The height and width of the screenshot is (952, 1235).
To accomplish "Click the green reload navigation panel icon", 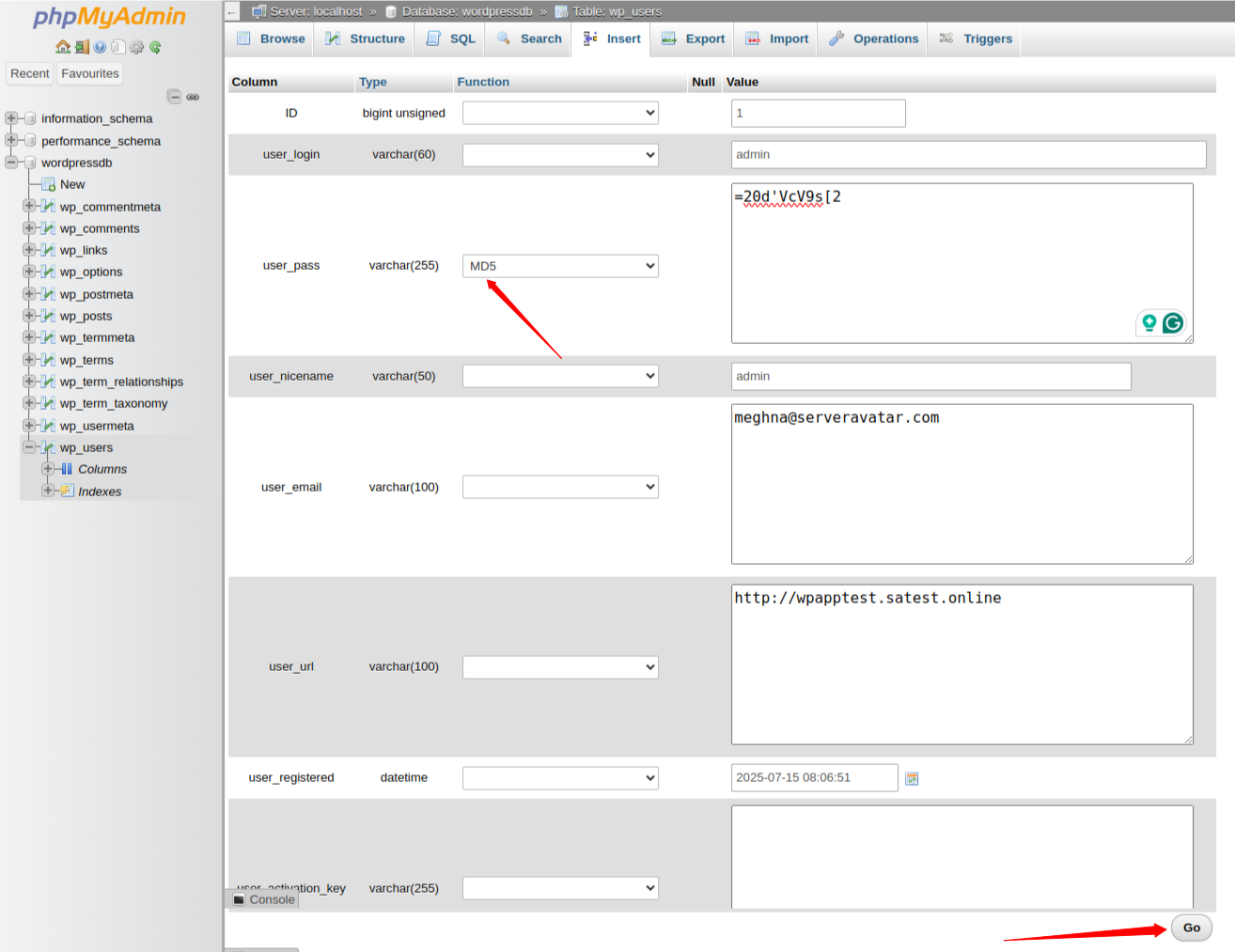I will [x=155, y=47].
